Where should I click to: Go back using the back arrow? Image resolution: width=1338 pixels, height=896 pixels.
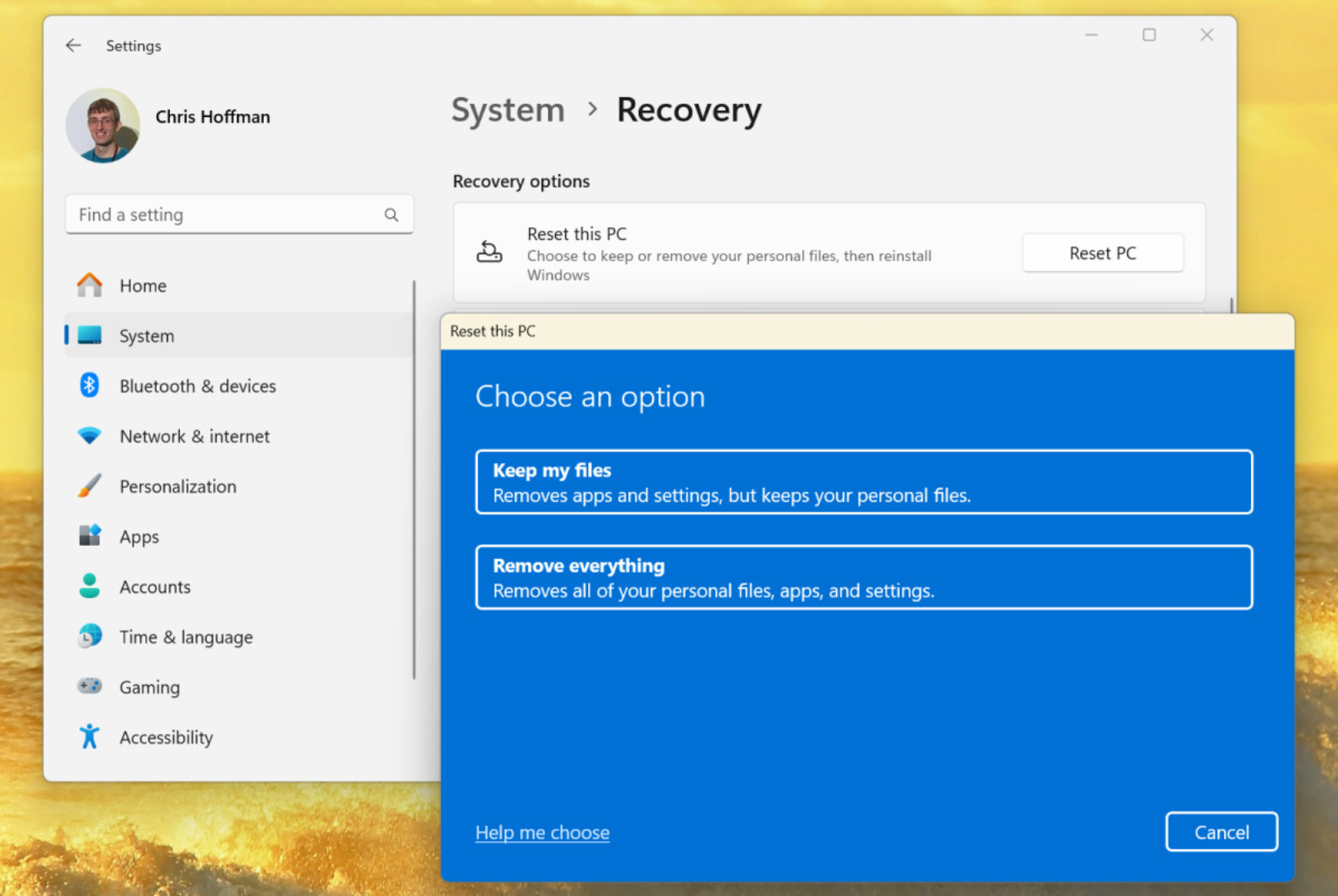coord(73,46)
